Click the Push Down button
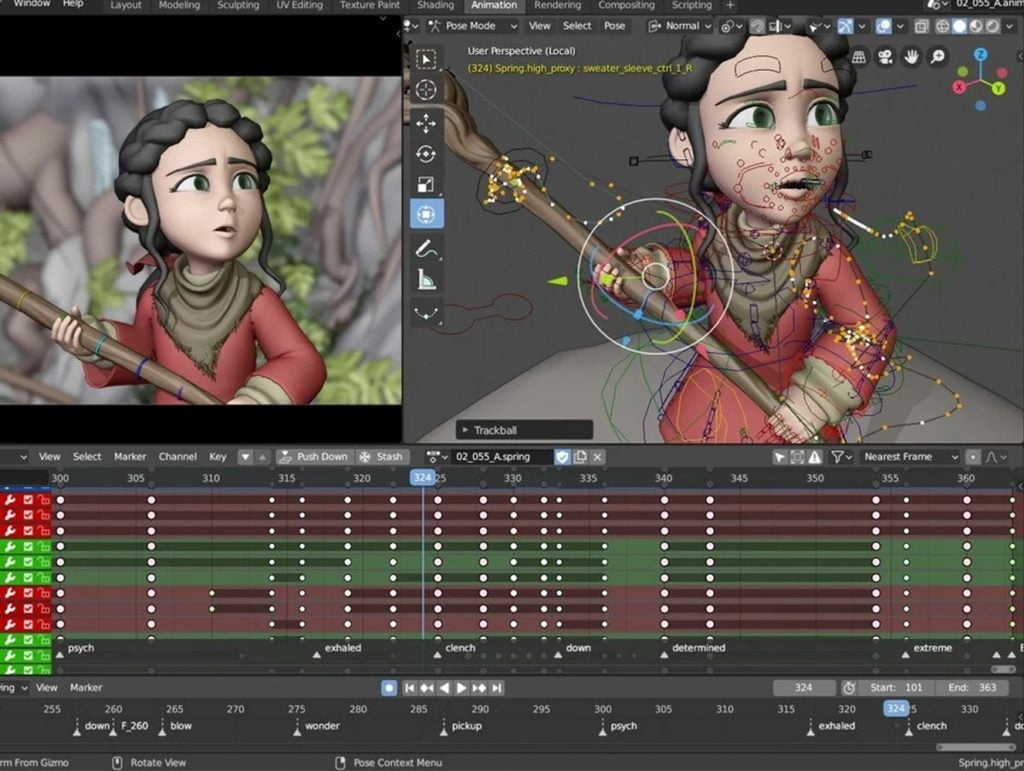Screen dimensions: 1024x771 [313, 457]
